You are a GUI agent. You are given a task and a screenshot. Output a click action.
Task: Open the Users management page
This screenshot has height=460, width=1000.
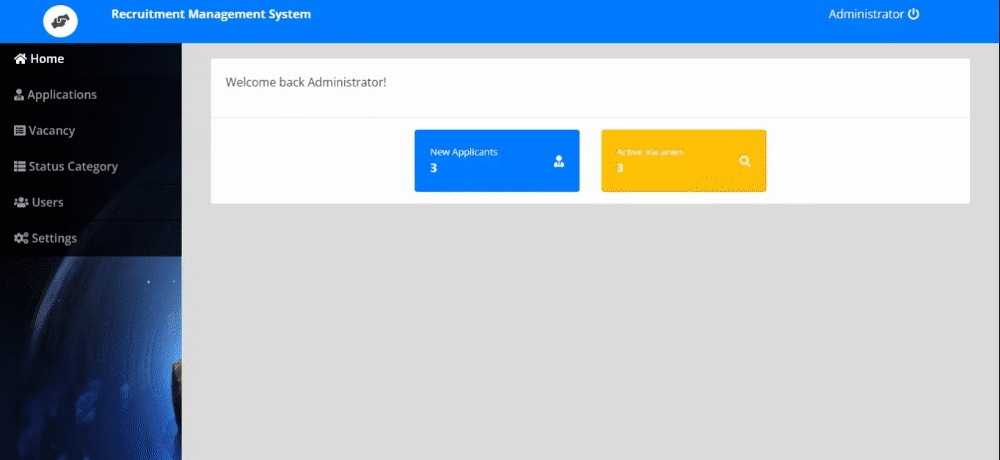coord(91,202)
